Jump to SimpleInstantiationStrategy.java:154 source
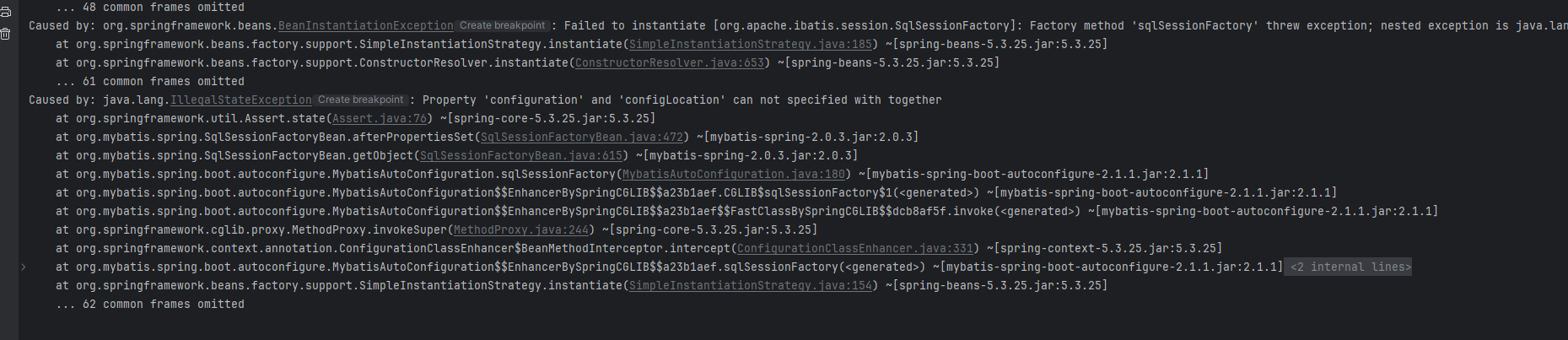 (751, 286)
